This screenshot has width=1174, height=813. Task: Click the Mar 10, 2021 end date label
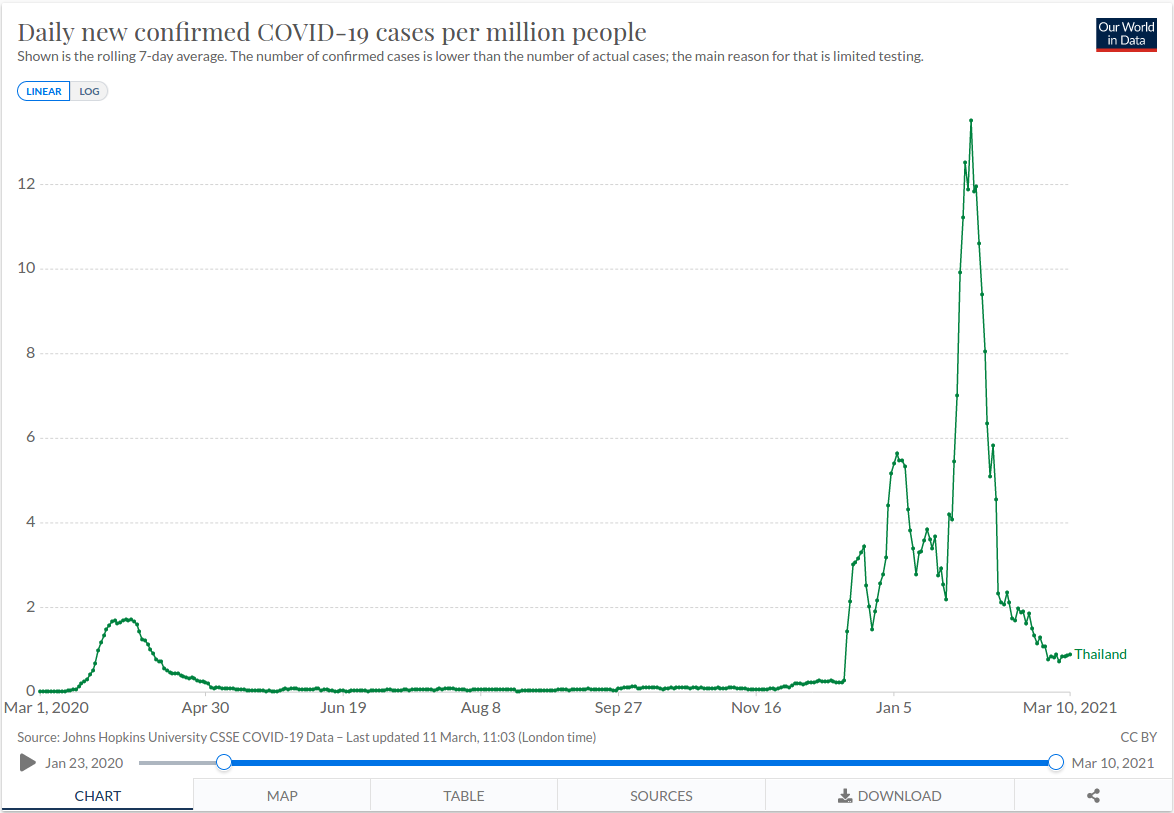1113,763
